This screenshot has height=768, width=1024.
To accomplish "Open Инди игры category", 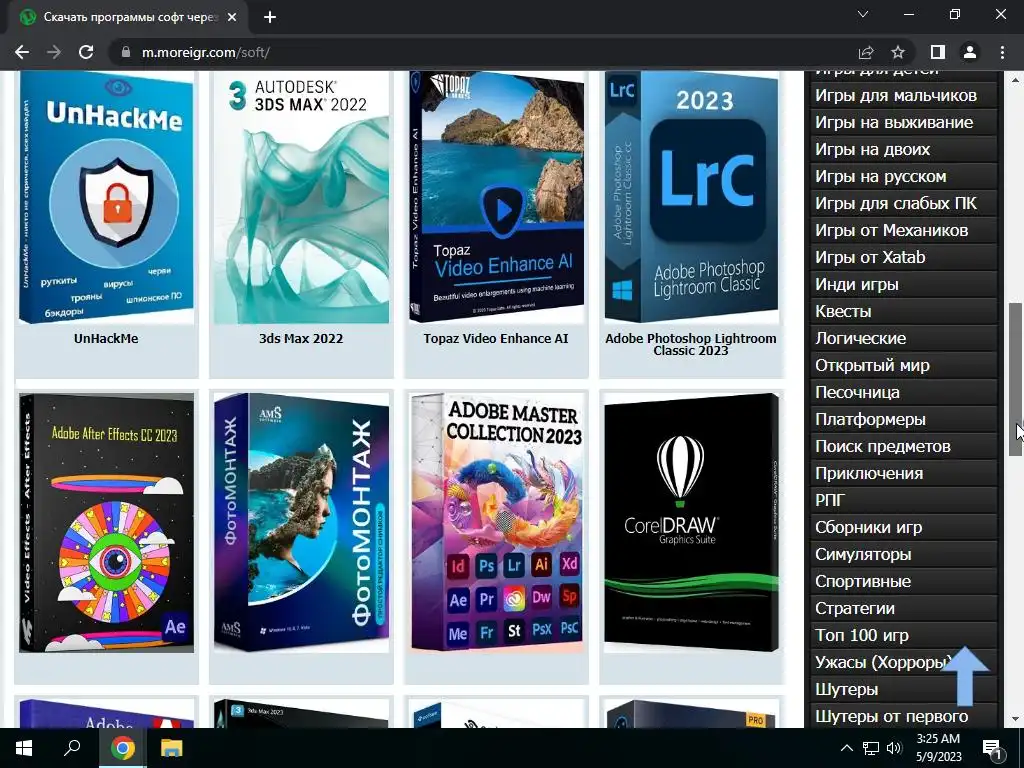I will [x=903, y=284].
